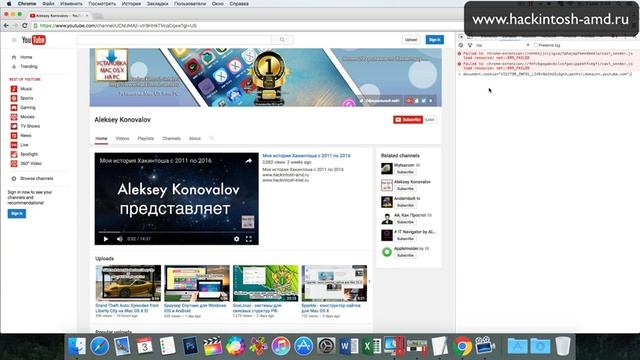The height and width of the screenshot is (360, 640).
Task: Click the search magnifier button
Action: (x=282, y=40)
